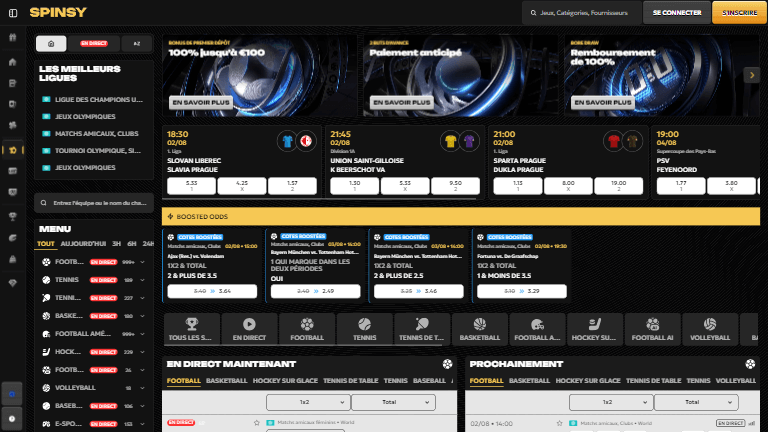Screen dimensions: 768x432
Task: Click the S'INSCRIRE button
Action: pyautogui.click(x=740, y=13)
